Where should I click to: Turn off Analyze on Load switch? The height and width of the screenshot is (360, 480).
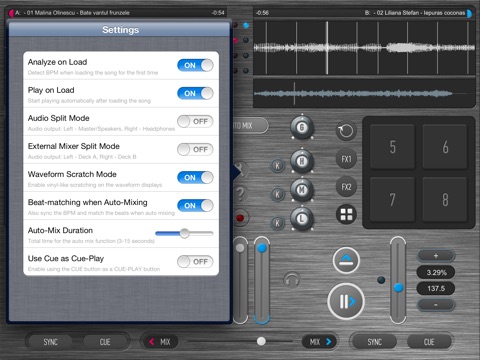195,65
